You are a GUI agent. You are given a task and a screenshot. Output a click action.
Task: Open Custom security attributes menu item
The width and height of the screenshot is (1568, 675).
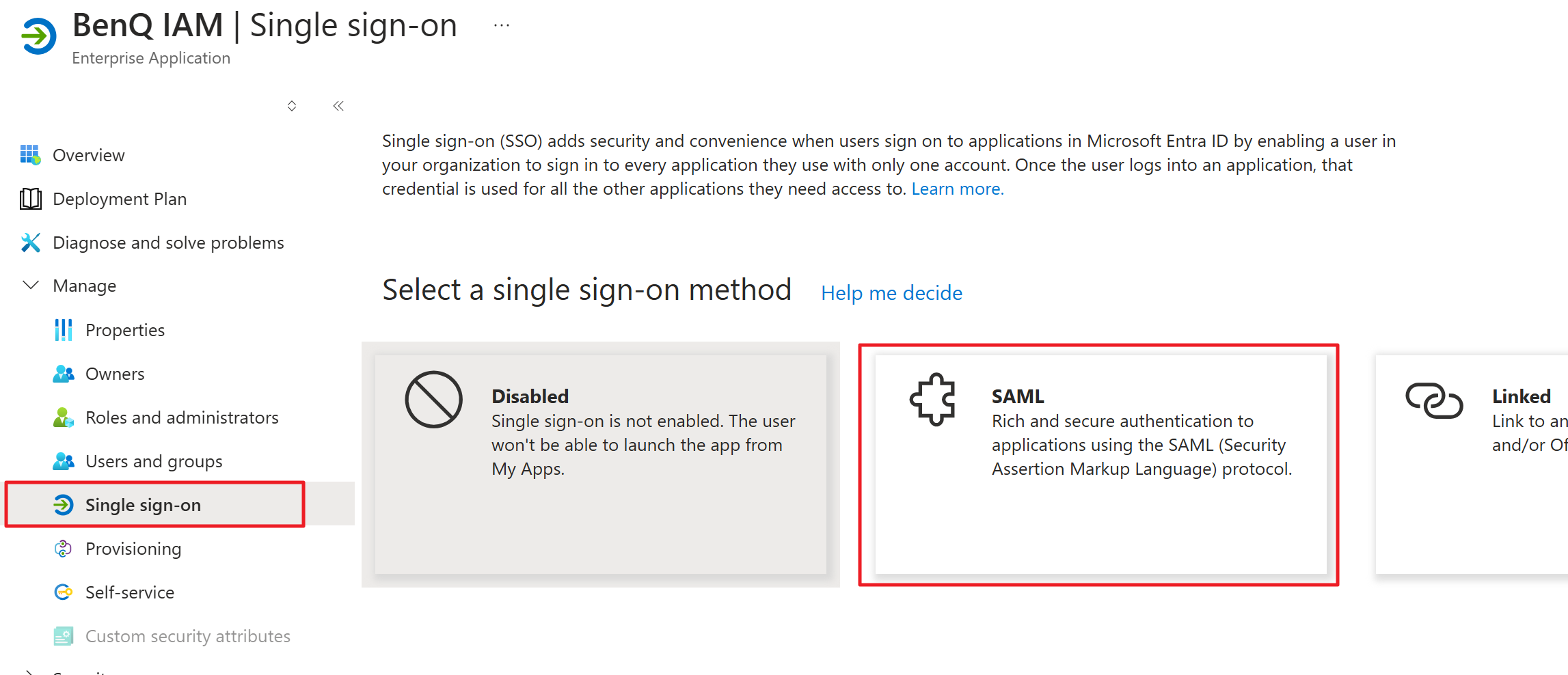pyautogui.click(x=187, y=636)
